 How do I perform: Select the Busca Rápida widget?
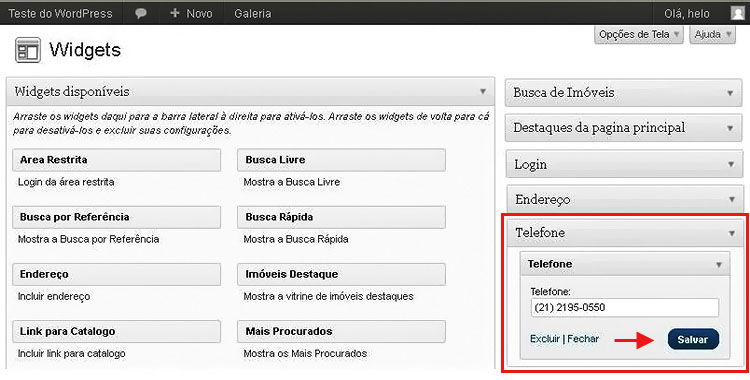342,217
